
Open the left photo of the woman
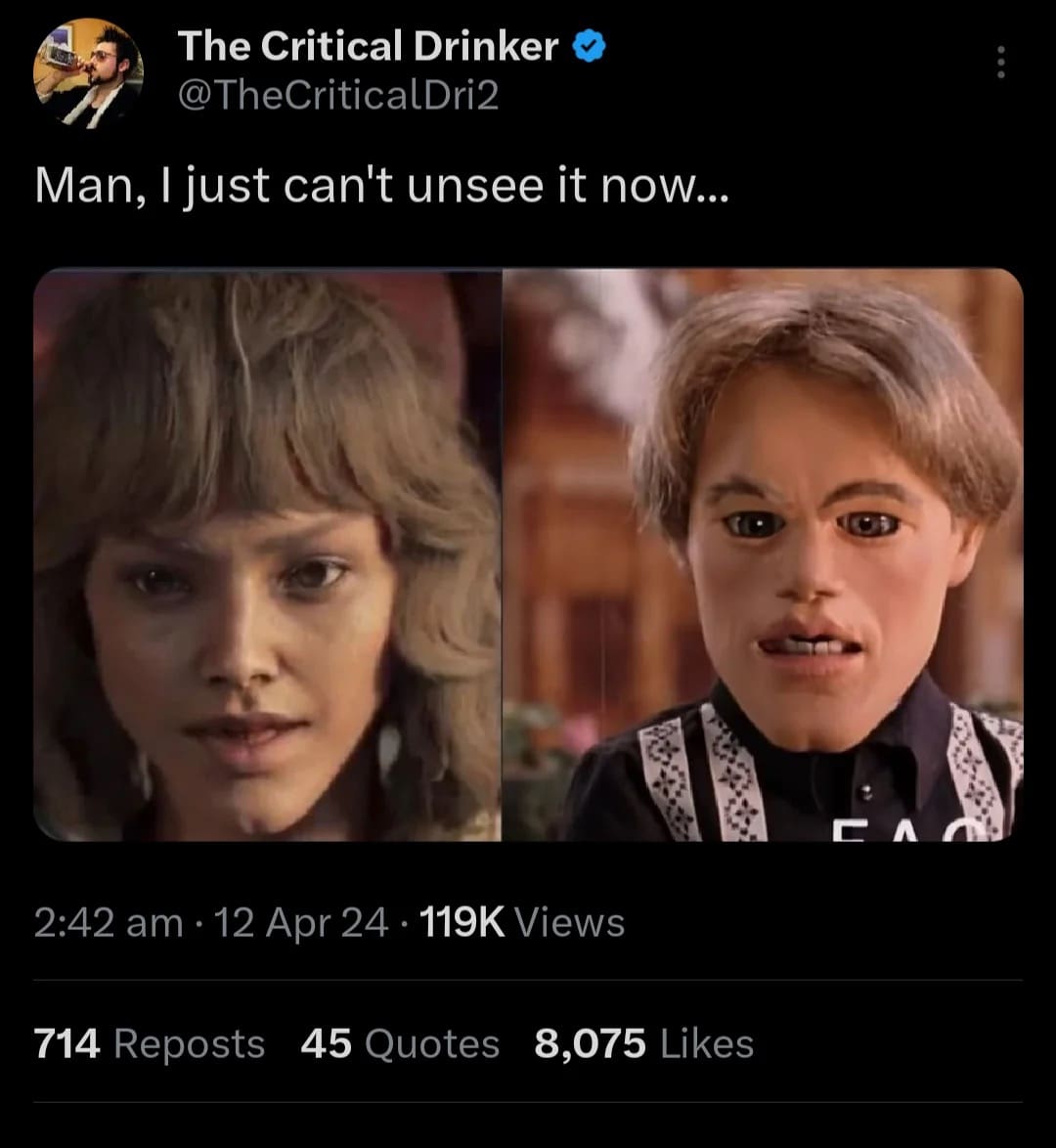267,554
